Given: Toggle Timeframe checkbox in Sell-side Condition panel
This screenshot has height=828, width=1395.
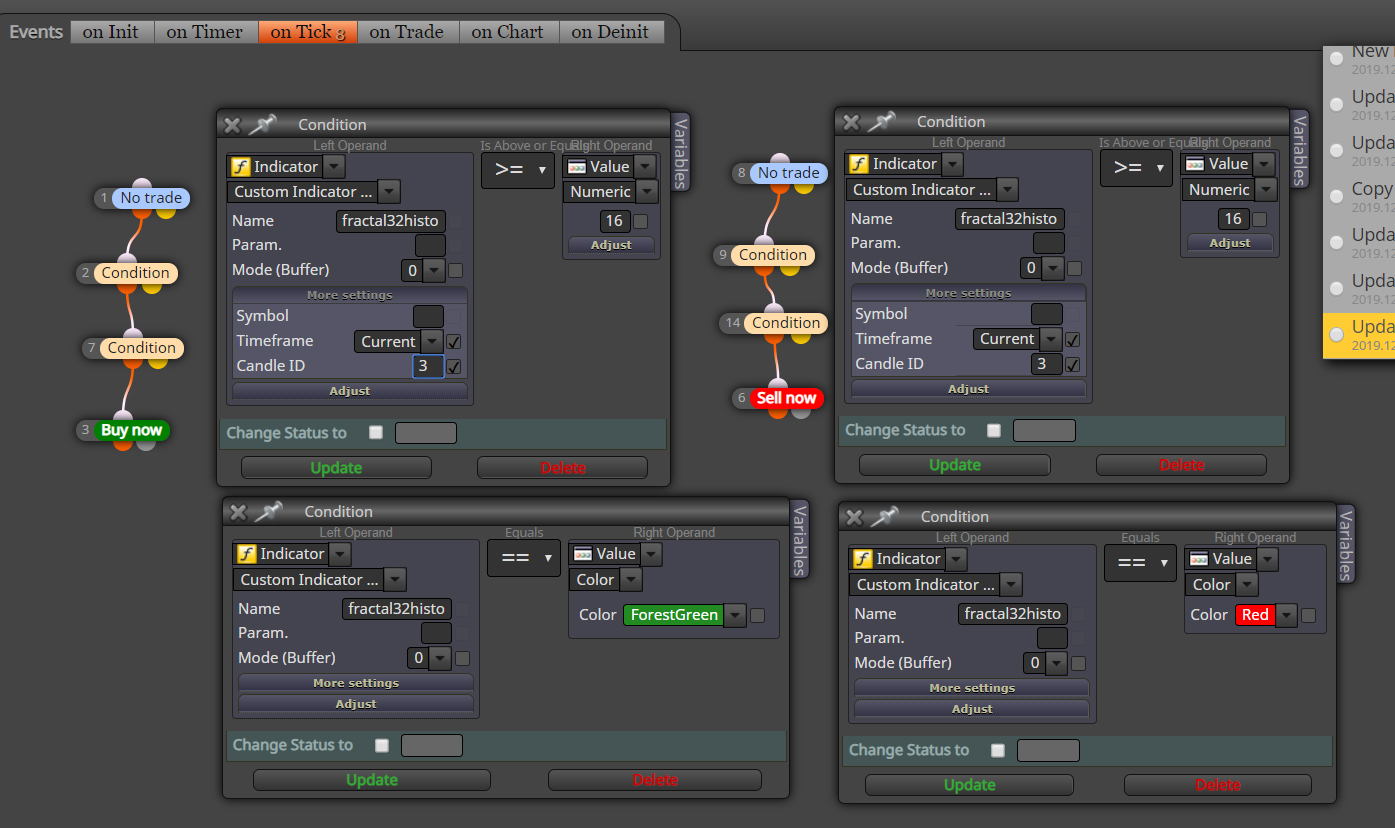Looking at the screenshot, I should coord(1073,340).
